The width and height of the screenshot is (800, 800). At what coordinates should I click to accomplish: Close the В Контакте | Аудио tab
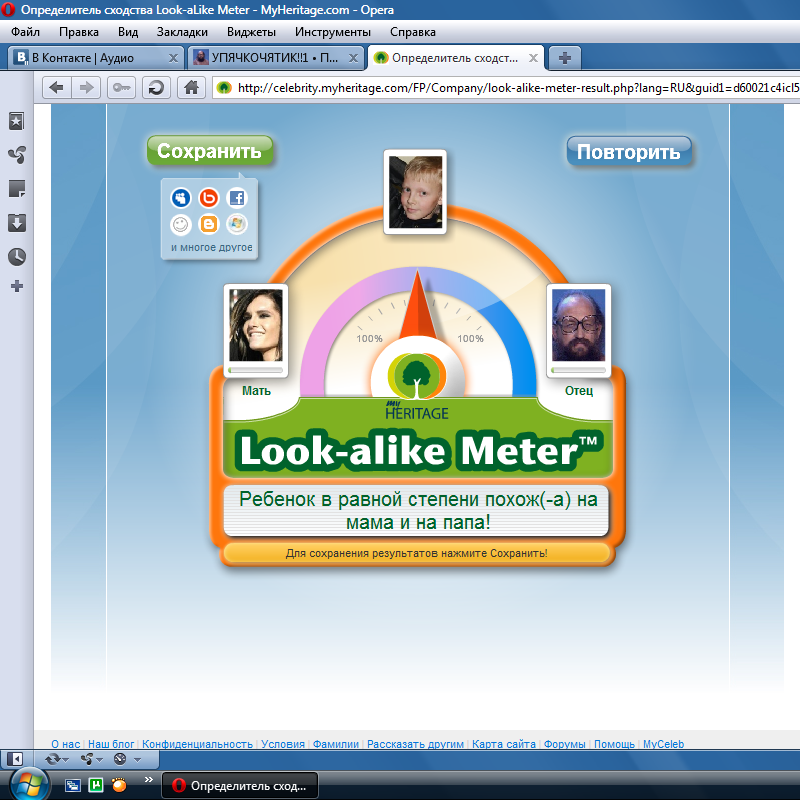(173, 58)
